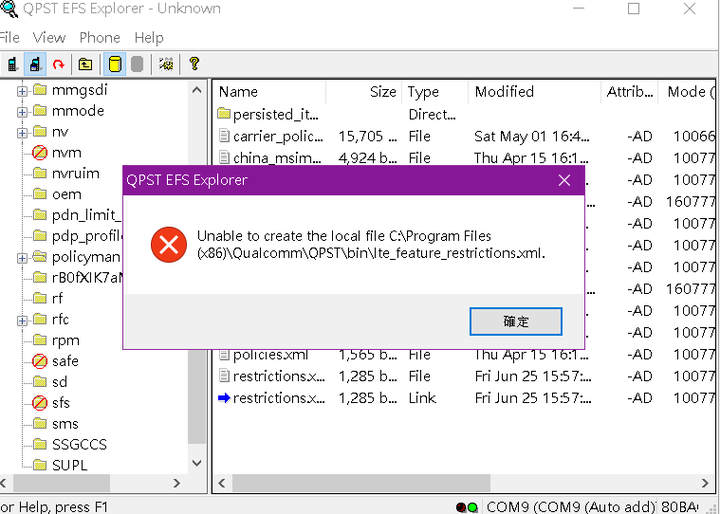Sort by the Size column header

tap(364, 92)
